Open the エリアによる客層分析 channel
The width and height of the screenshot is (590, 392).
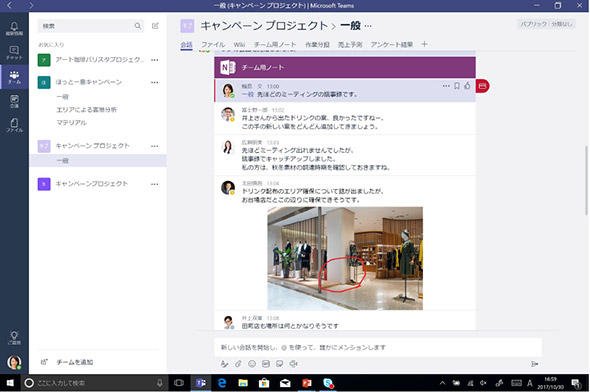pyautogui.click(x=87, y=109)
